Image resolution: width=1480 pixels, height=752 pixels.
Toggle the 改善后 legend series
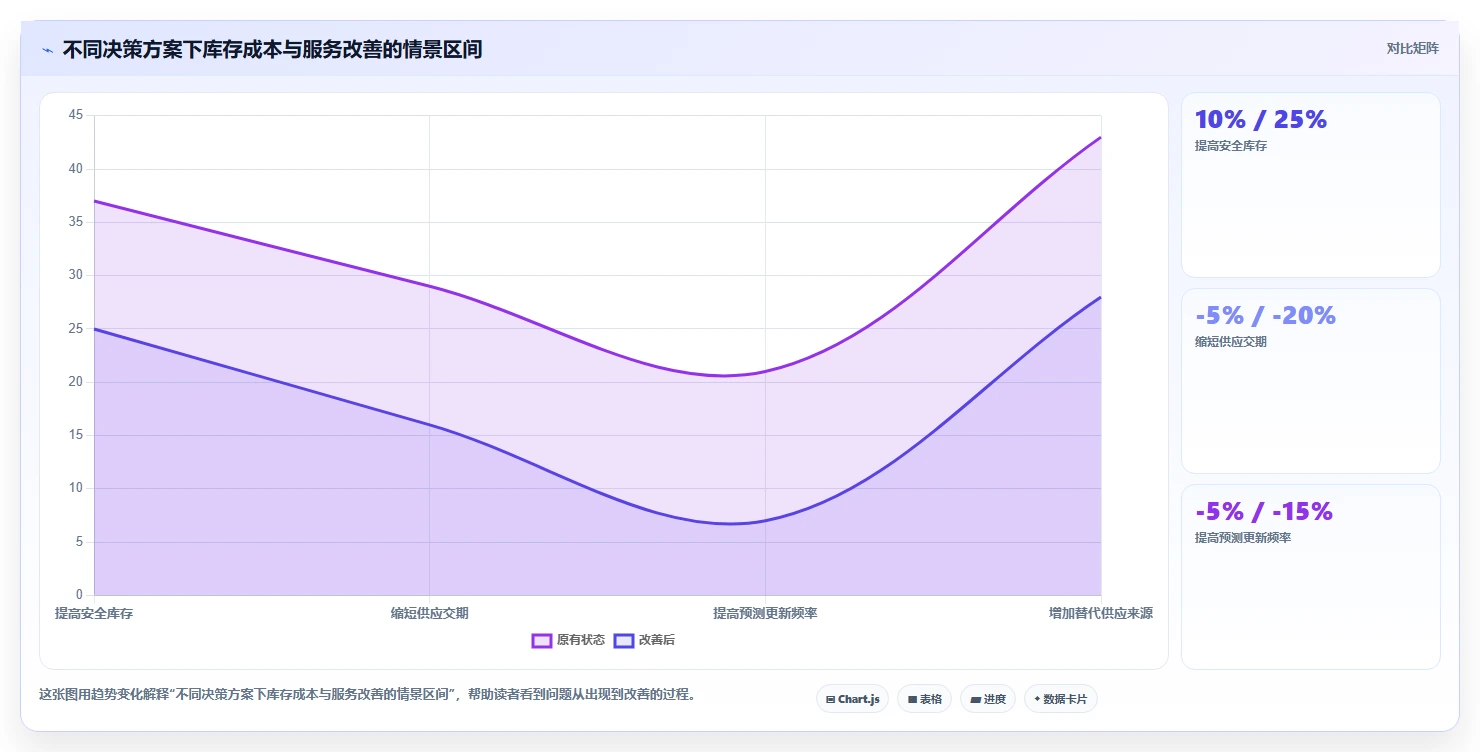[x=644, y=640]
